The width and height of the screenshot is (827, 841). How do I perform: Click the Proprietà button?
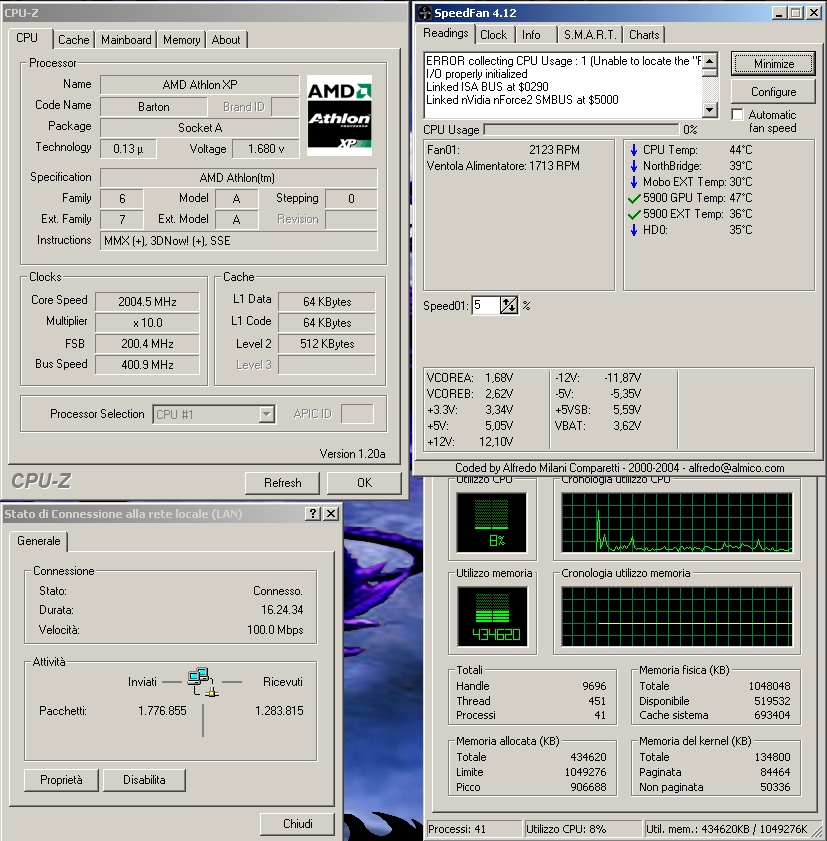(x=61, y=780)
